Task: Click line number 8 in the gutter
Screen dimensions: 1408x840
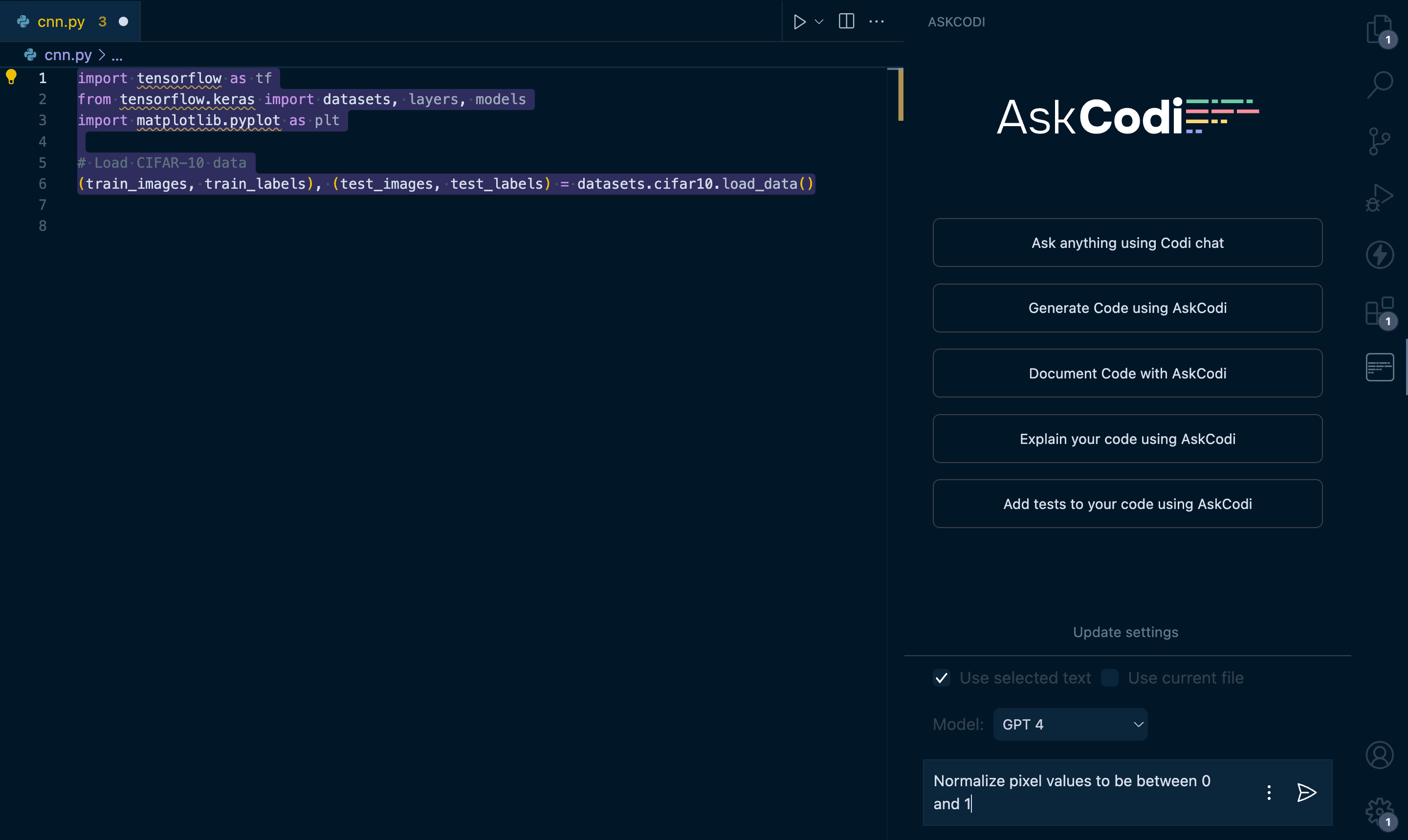Action: tap(43, 226)
